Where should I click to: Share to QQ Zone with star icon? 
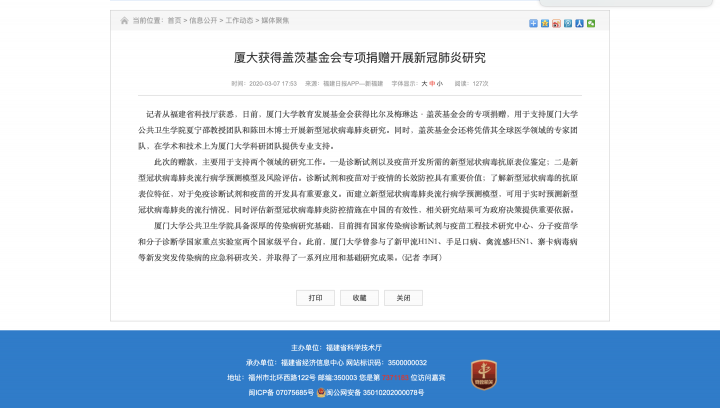(545, 23)
